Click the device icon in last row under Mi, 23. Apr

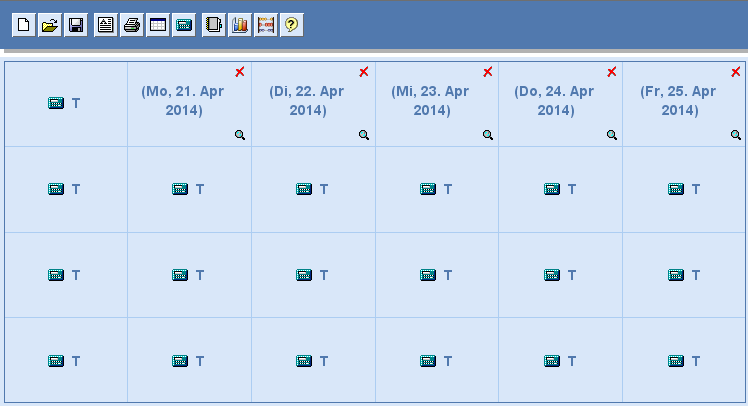pyautogui.click(x=428, y=361)
